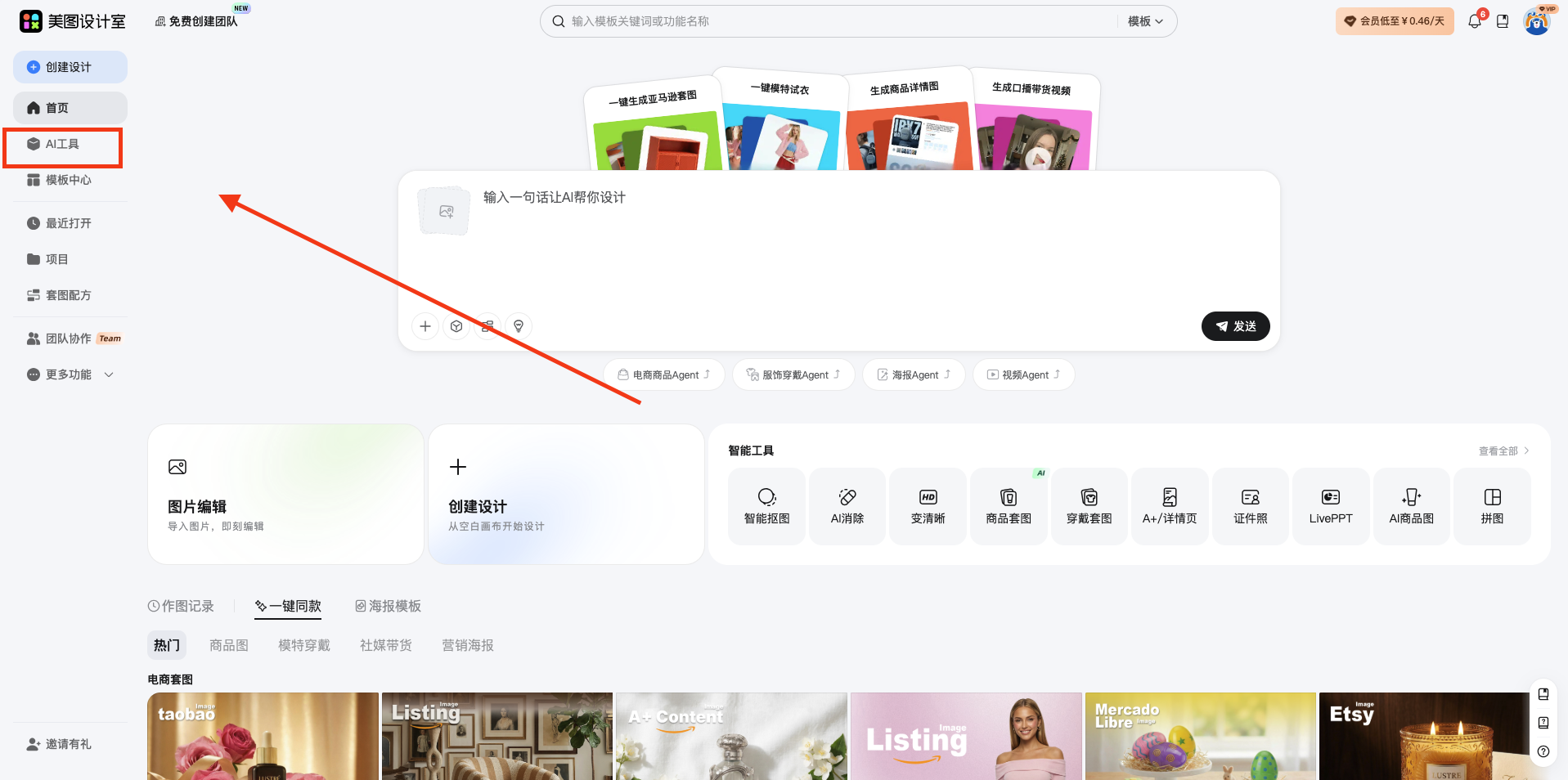This screenshot has height=780, width=1568.
Task: Open the 证件照 ID photo tool
Action: coord(1249,505)
